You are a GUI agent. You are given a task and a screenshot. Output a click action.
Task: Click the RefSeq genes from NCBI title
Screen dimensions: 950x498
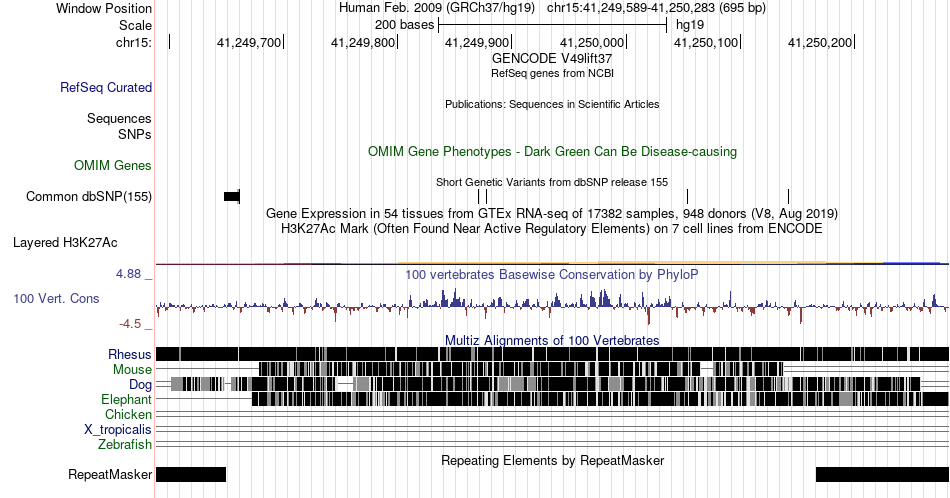click(x=552, y=73)
